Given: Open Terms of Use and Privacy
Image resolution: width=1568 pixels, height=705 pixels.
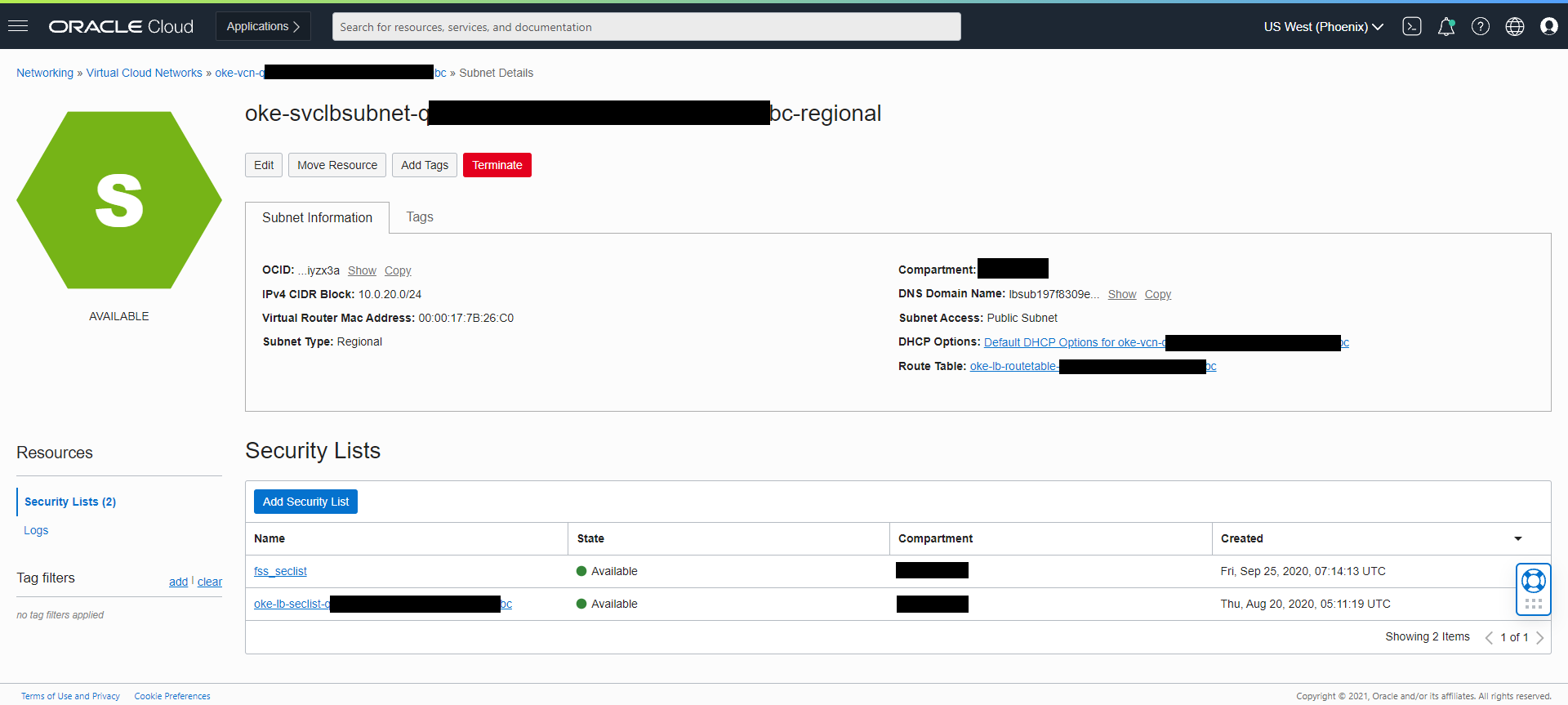Looking at the screenshot, I should tap(70, 696).
